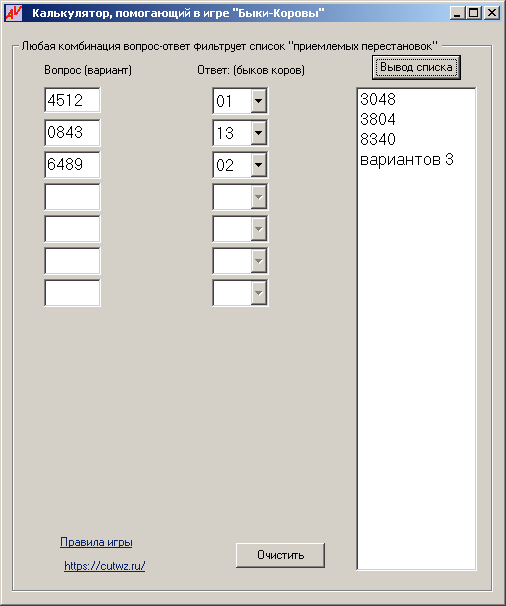
Task: Click the 'вариантов 3' line in results
Action: [x=407, y=160]
